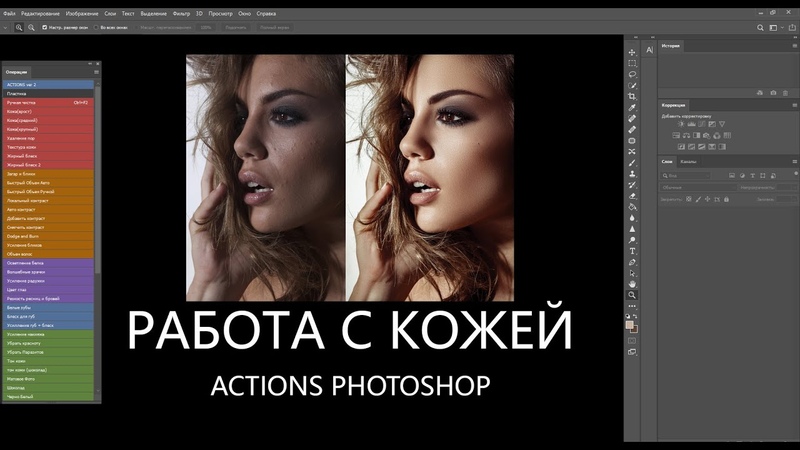
Task: Select the Horizontal Type tool
Action: [632, 251]
